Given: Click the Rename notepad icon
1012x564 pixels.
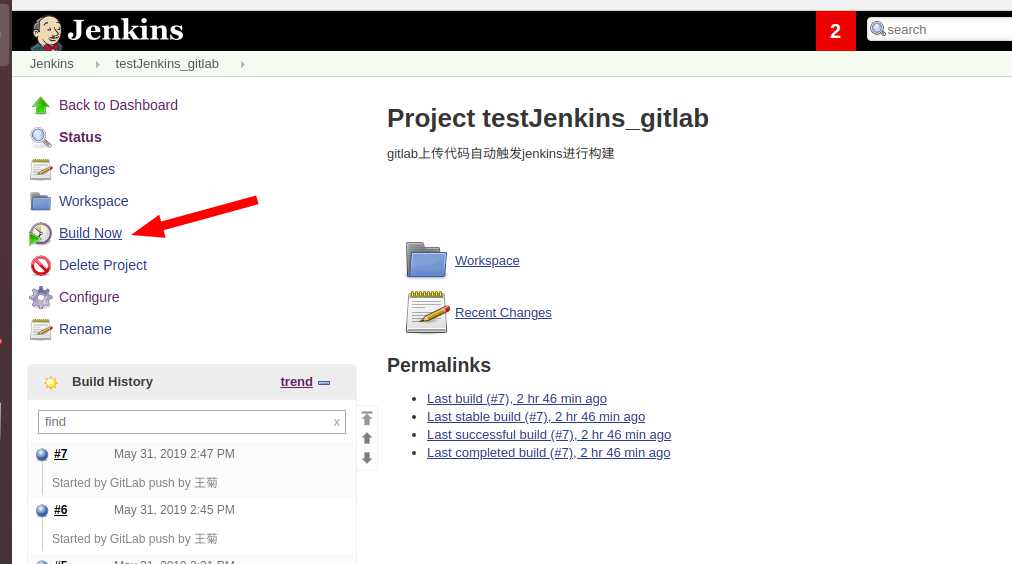Looking at the screenshot, I should pyautogui.click(x=41, y=329).
